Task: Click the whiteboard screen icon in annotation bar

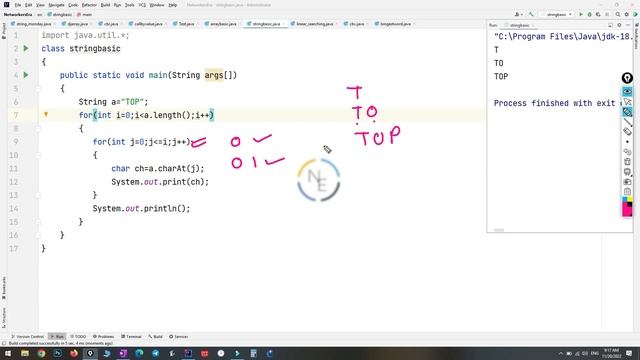Action: [627, 172]
